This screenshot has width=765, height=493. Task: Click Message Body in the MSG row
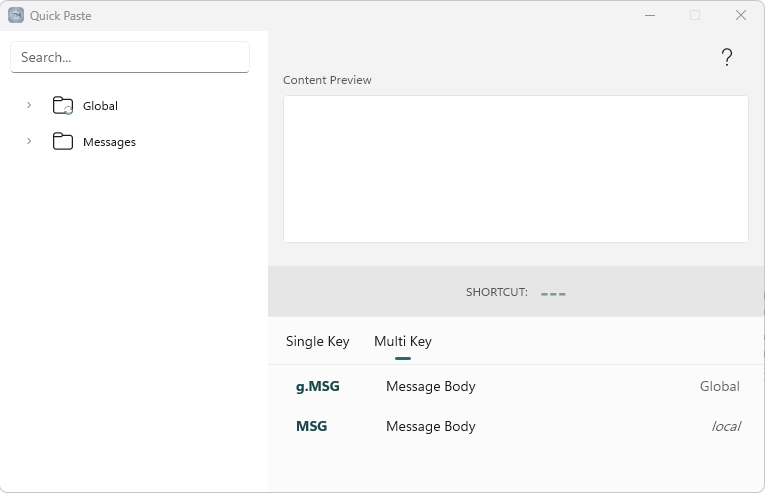[x=430, y=426]
